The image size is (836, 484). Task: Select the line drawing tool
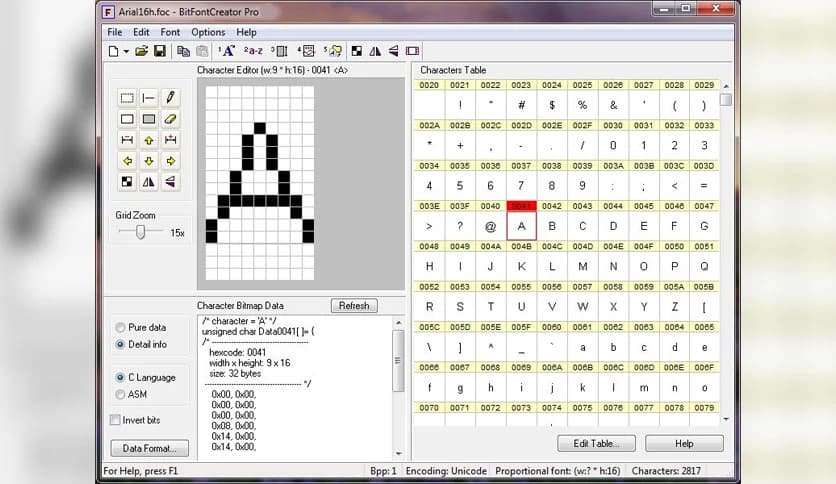click(149, 98)
